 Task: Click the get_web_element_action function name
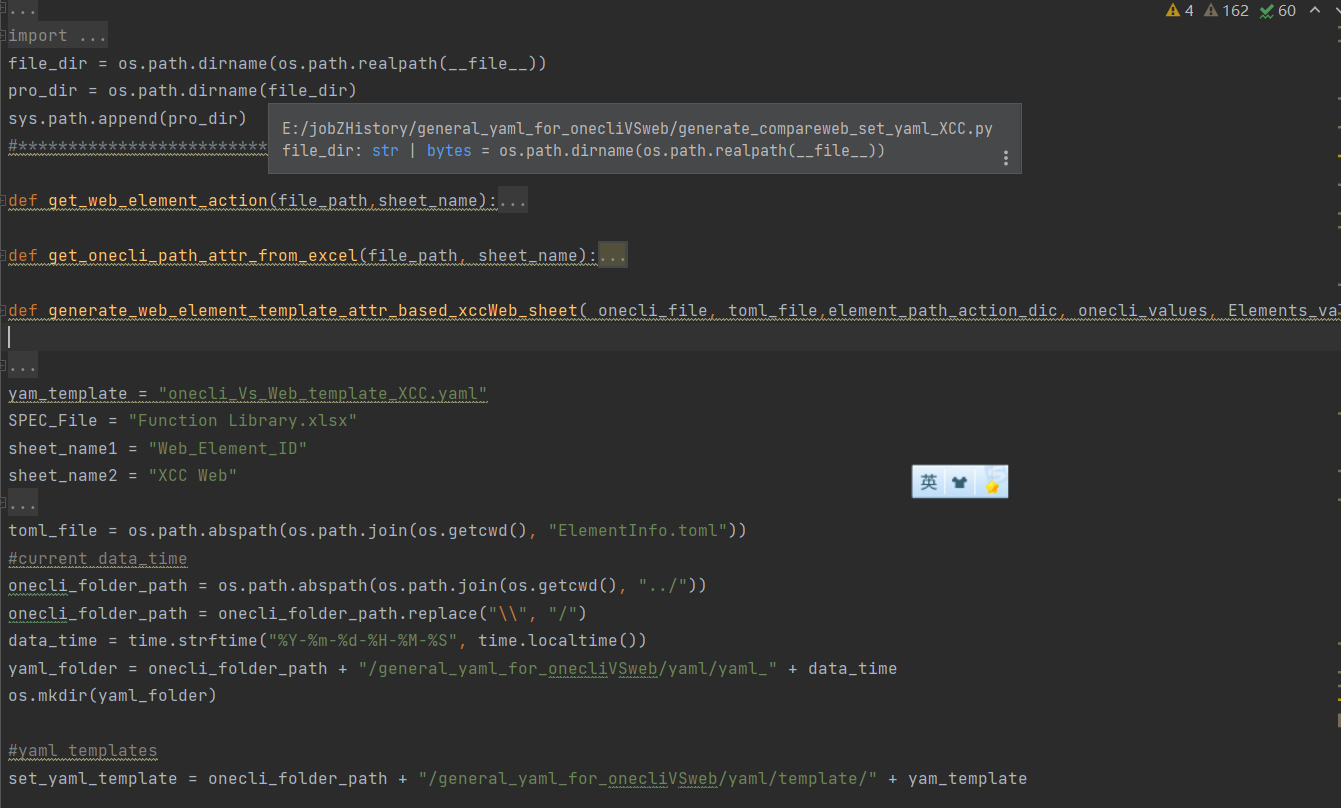[x=158, y=201]
